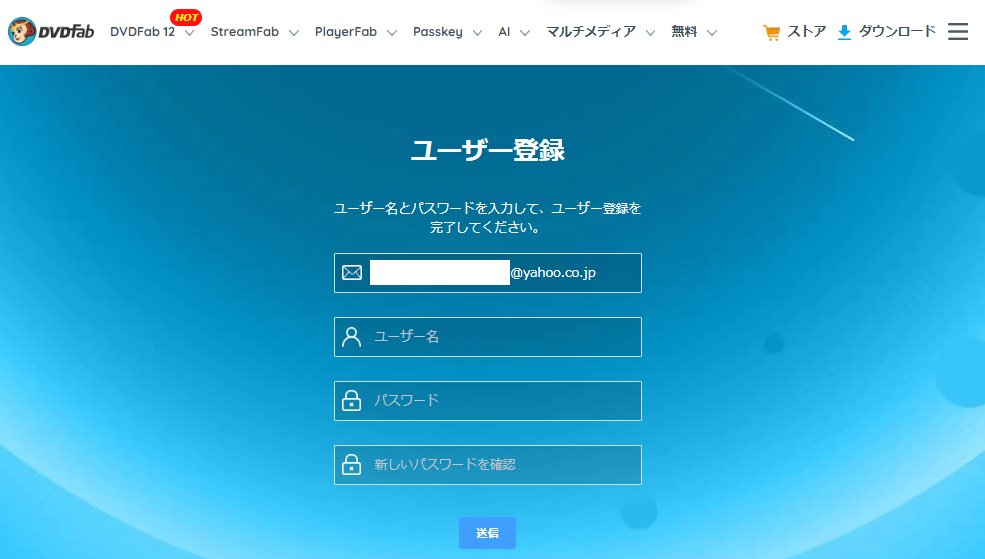
Task: Focus the 新しいパスワードを確認 input field
Action: pos(487,465)
